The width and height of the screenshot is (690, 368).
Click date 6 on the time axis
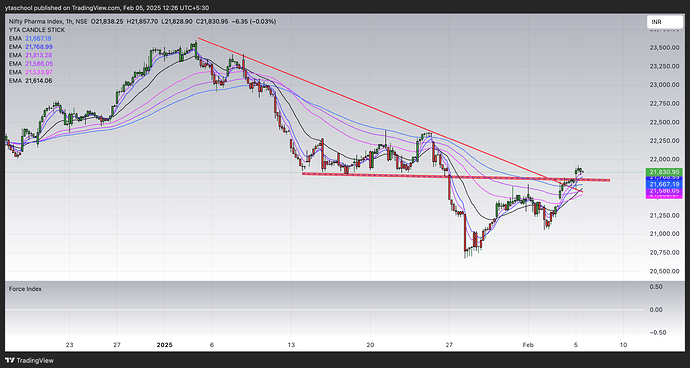click(x=212, y=344)
